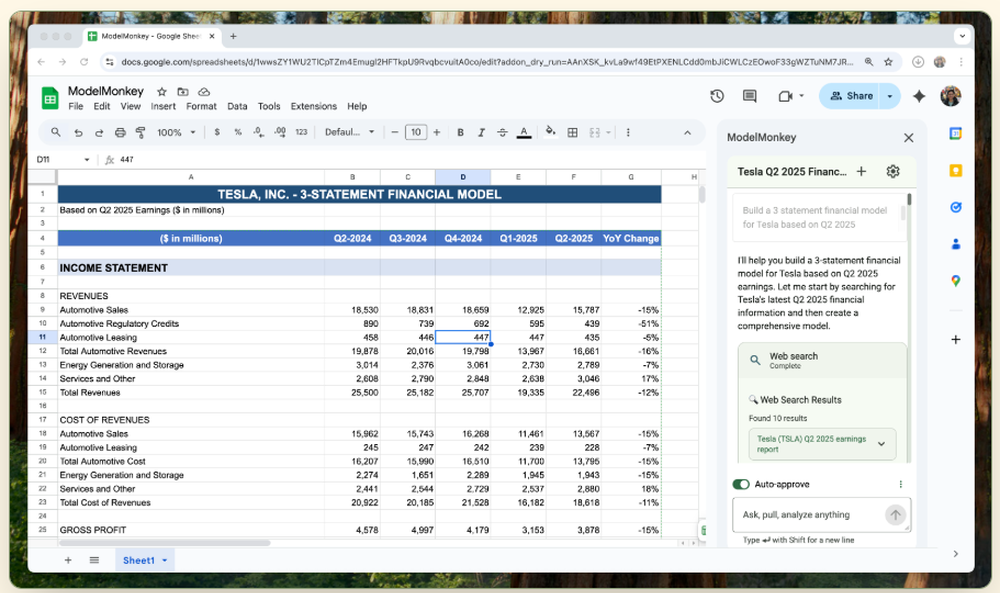This screenshot has height=593, width=1000.
Task: Start new ModelMonkey chat with plus
Action: tap(862, 172)
